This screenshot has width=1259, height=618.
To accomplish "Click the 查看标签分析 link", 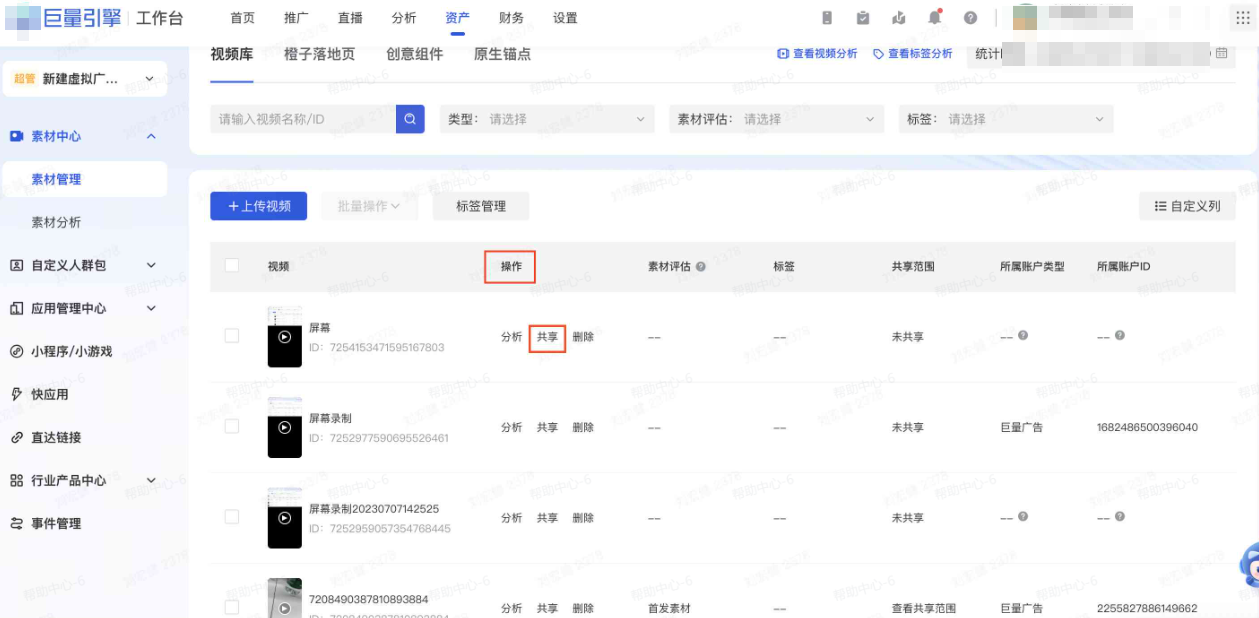I will tap(912, 54).
